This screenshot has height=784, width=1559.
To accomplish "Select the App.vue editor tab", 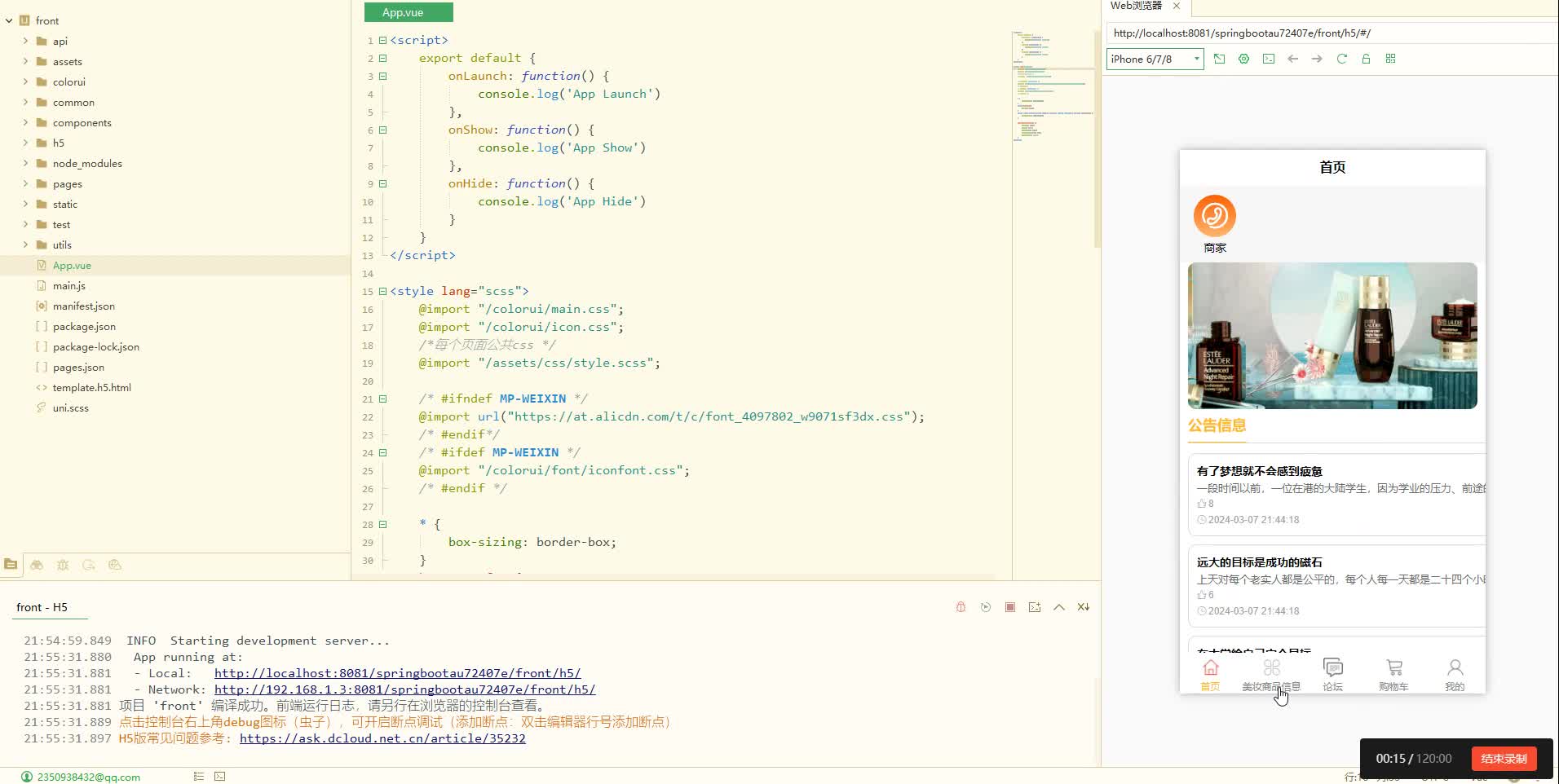I will 408,12.
